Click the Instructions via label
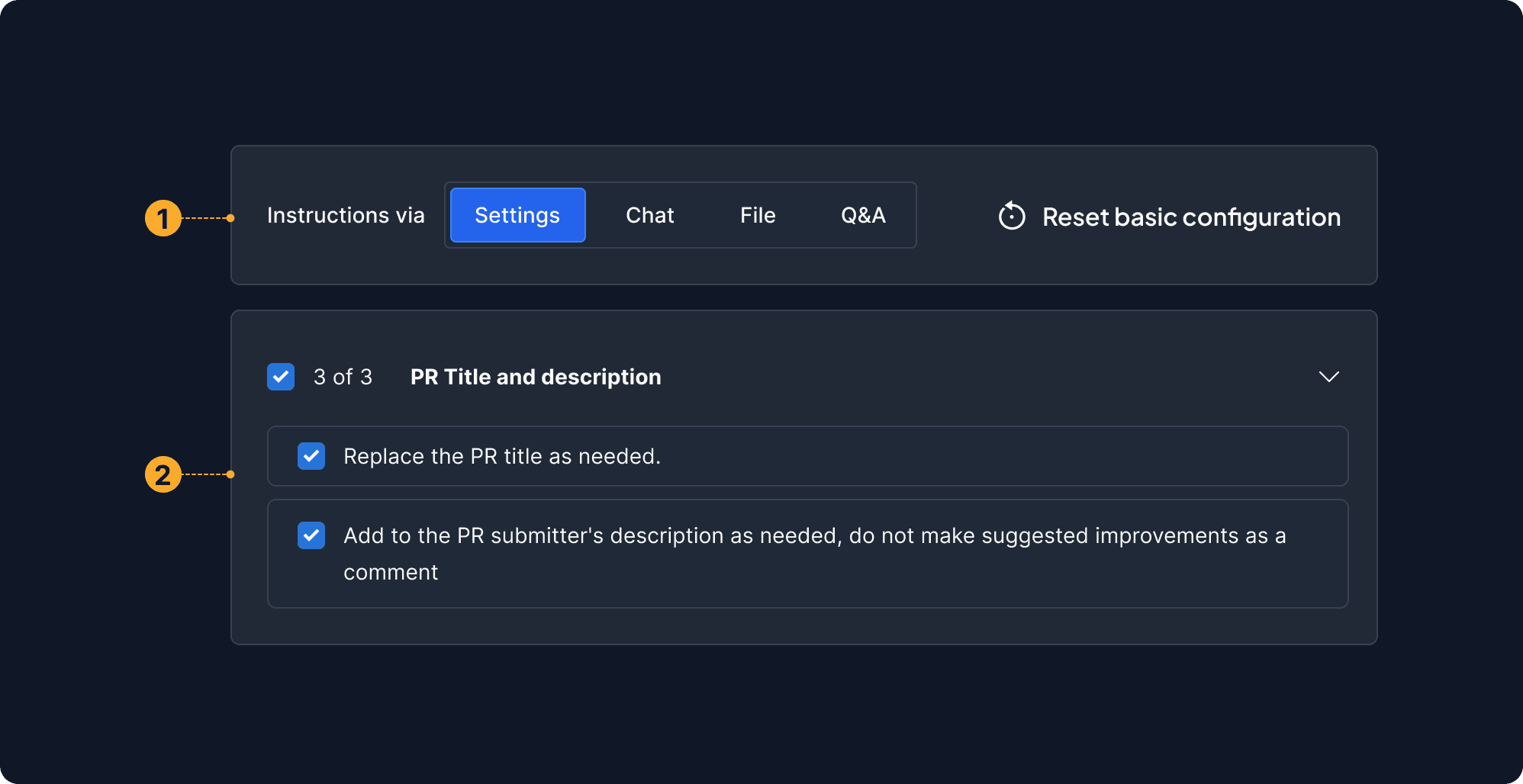This screenshot has width=1523, height=784. 346,215
